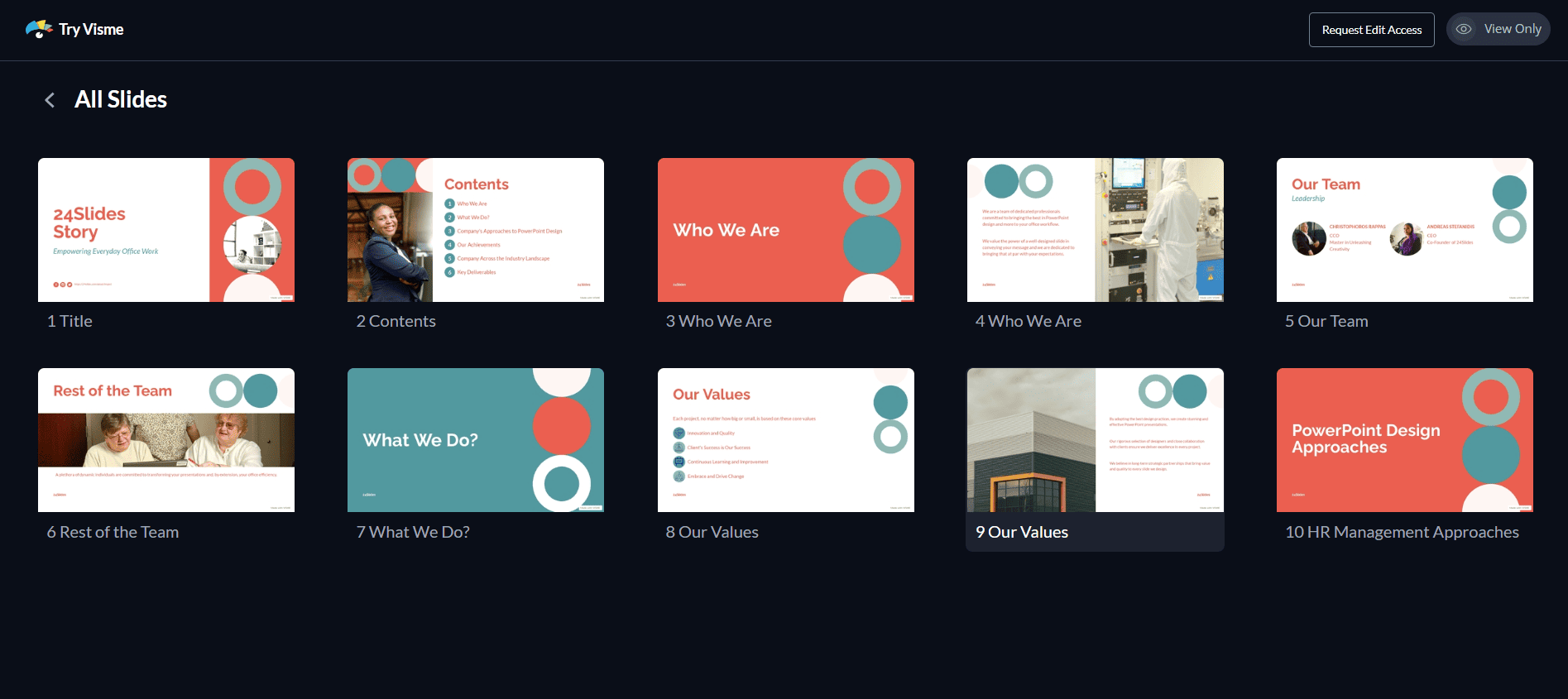Open slide 3 red Who We Are thumbnail
Image resolution: width=1568 pixels, height=699 pixels.
coord(786,230)
